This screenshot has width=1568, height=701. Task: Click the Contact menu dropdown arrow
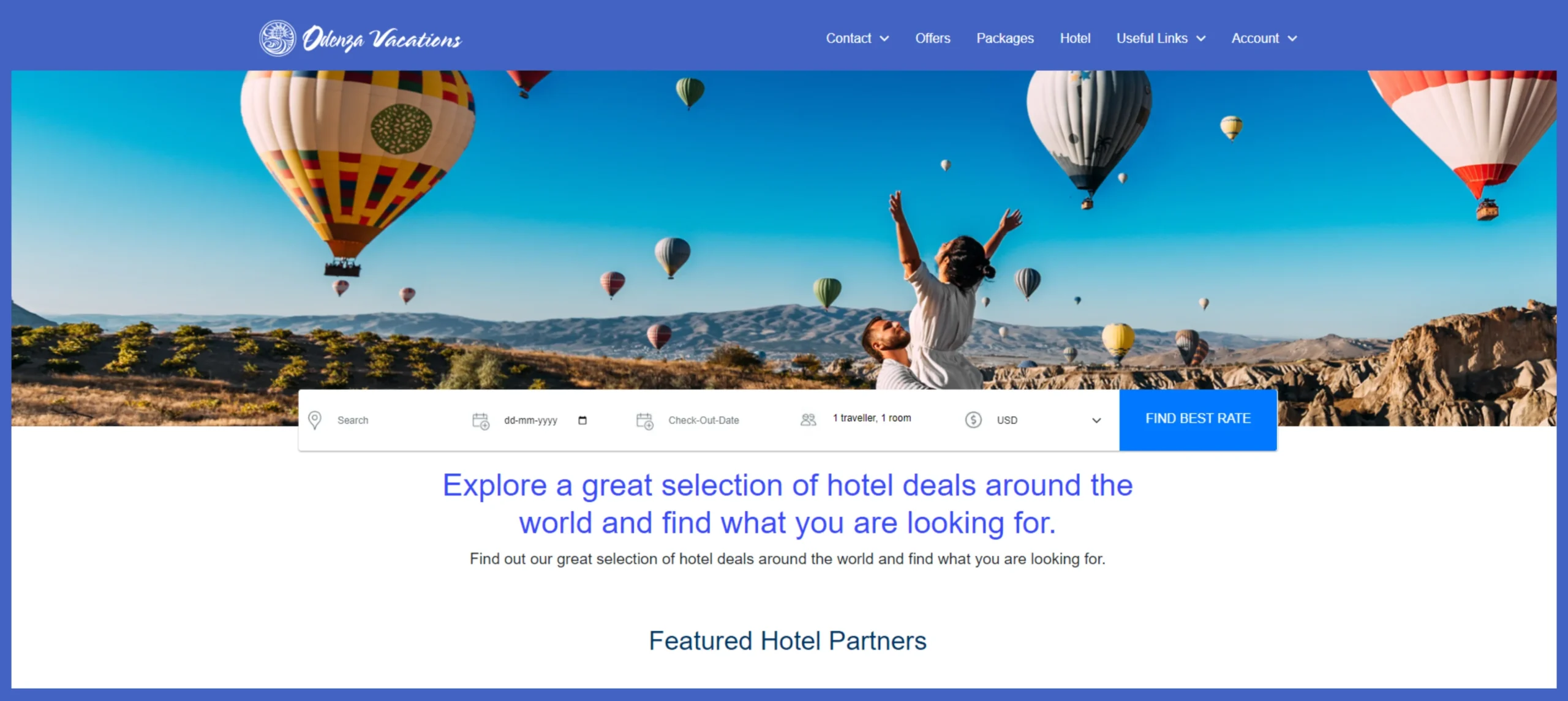pos(885,38)
